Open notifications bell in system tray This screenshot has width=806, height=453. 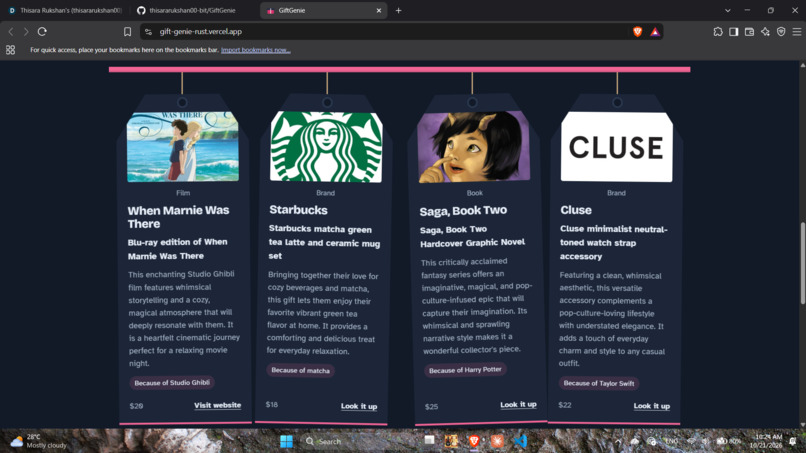pos(793,441)
